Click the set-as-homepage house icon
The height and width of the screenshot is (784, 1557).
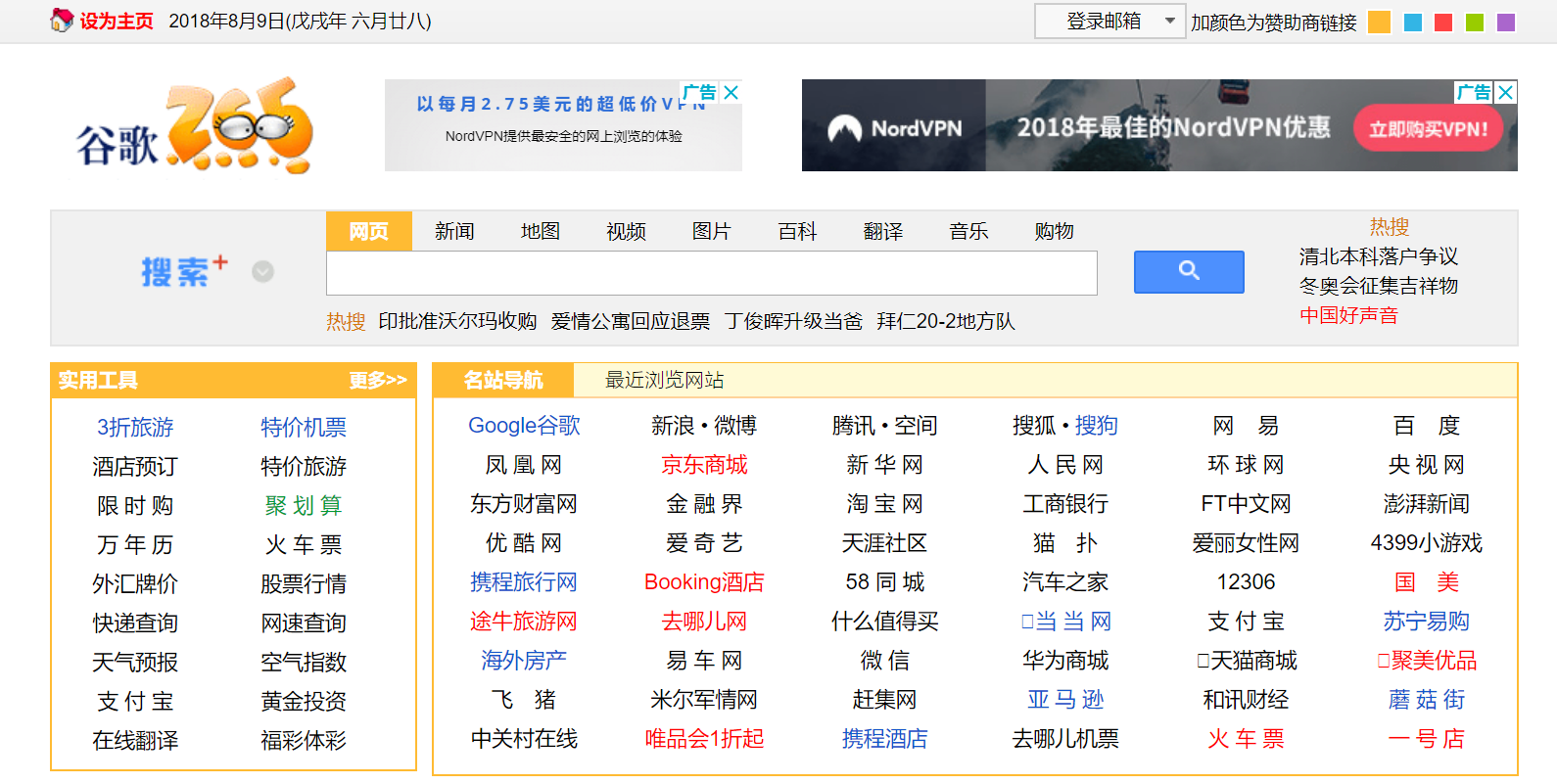tap(62, 20)
